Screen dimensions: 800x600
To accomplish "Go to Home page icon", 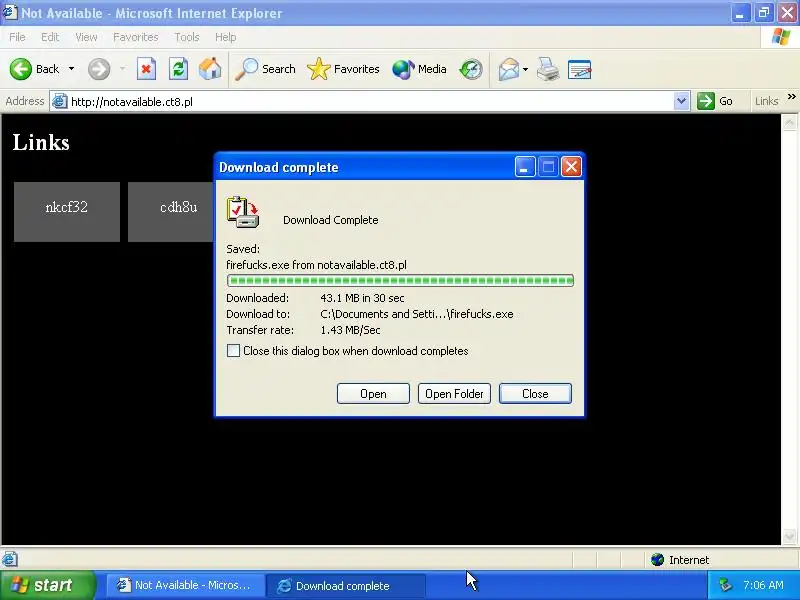I will coord(210,69).
